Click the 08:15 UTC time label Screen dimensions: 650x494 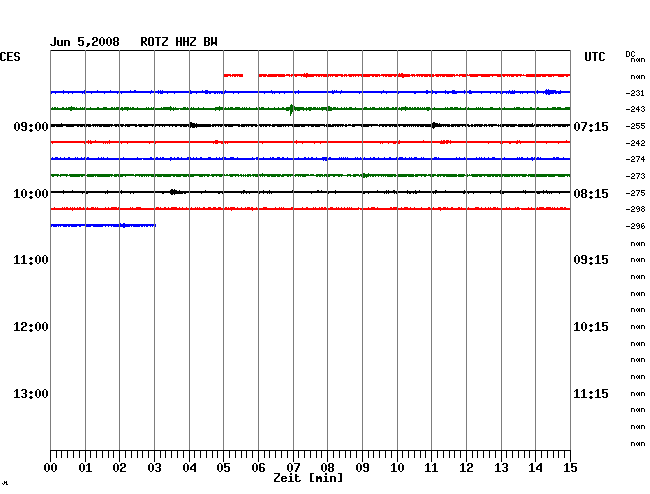point(591,194)
